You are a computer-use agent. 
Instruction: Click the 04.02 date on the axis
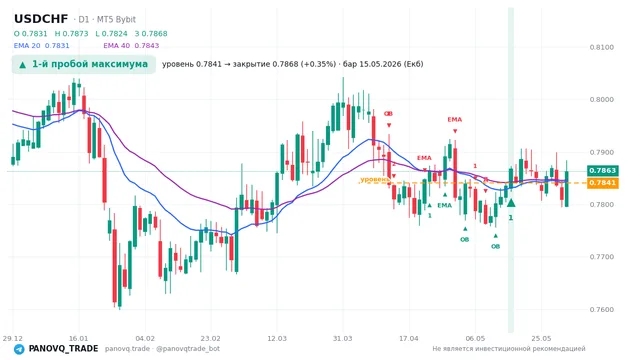click(x=145, y=338)
